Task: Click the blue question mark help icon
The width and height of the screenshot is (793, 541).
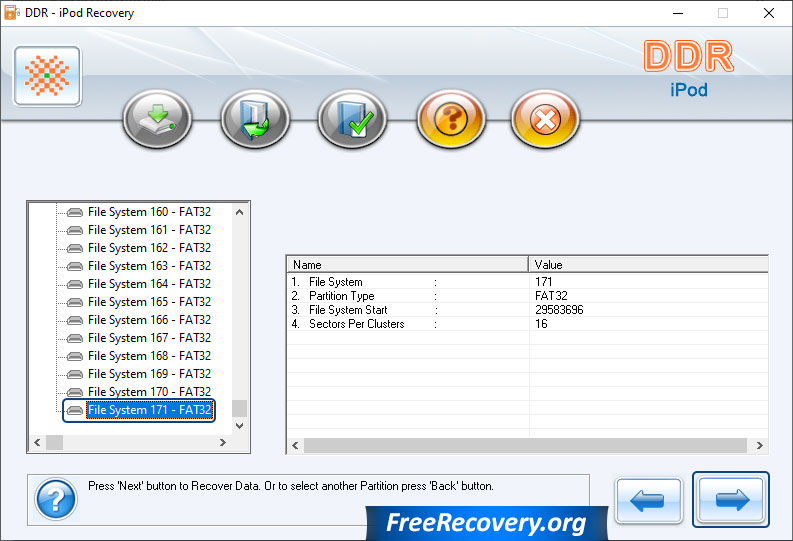Action: (56, 500)
